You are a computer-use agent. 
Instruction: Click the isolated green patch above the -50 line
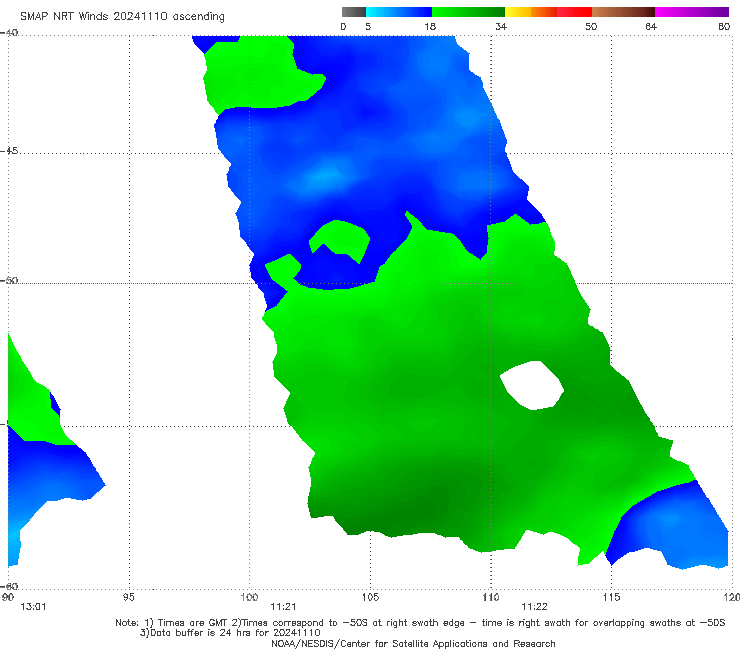[x=341, y=237]
